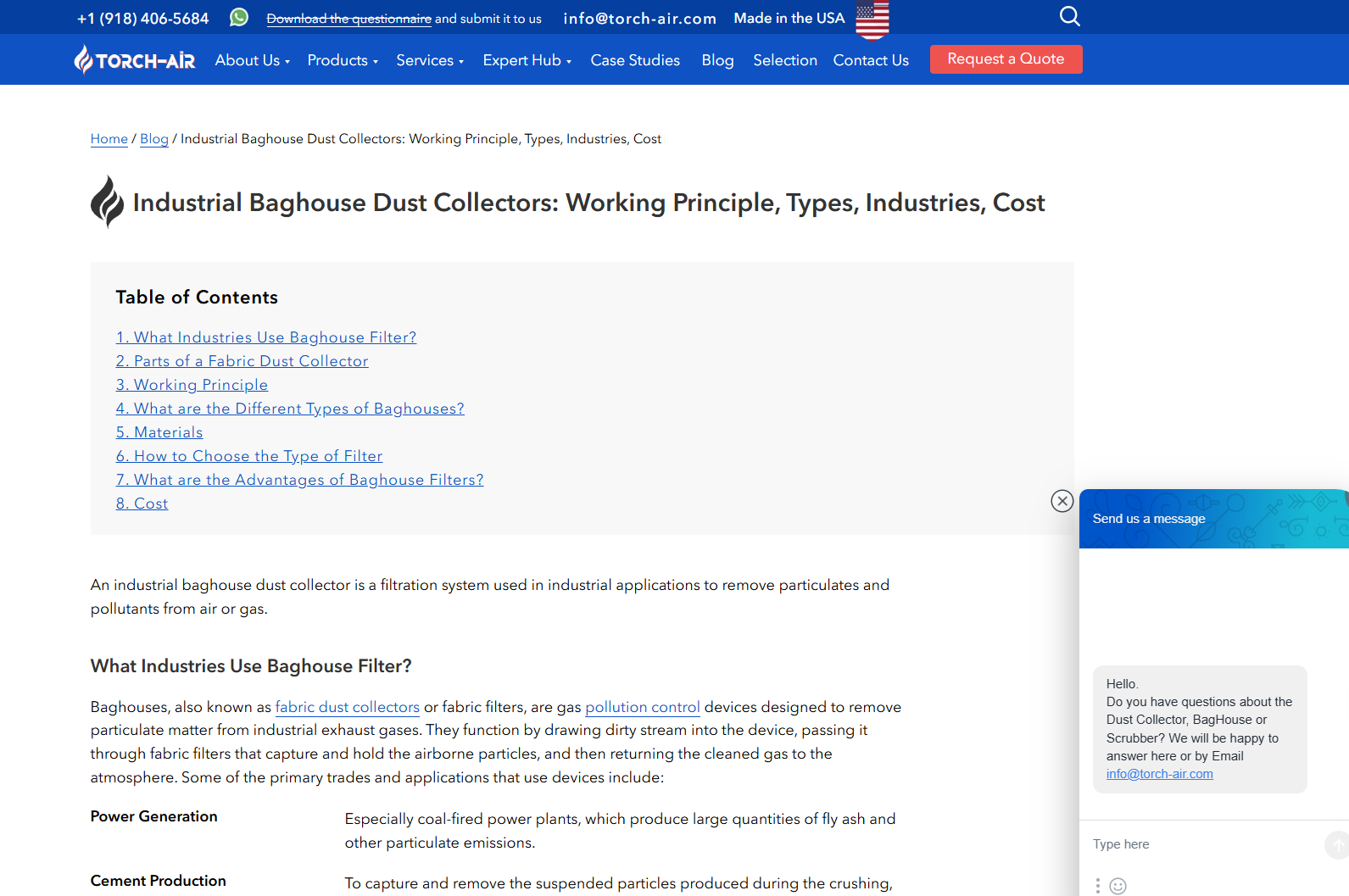Open the emoji picker in chat
1349x896 pixels.
1118,886
